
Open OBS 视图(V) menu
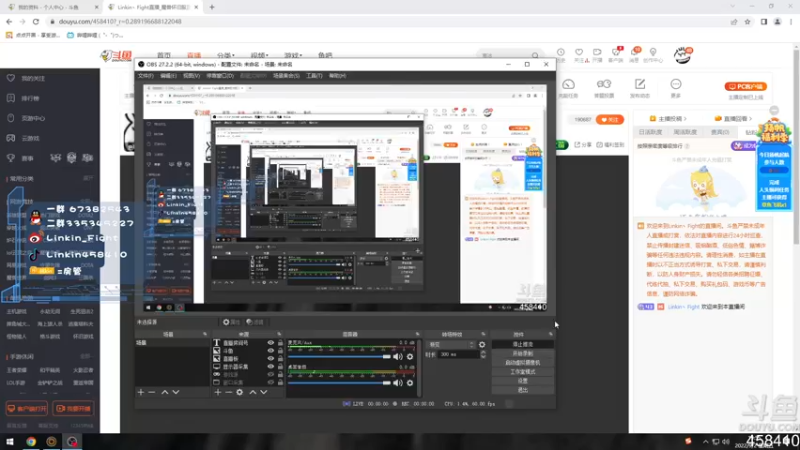click(191, 76)
